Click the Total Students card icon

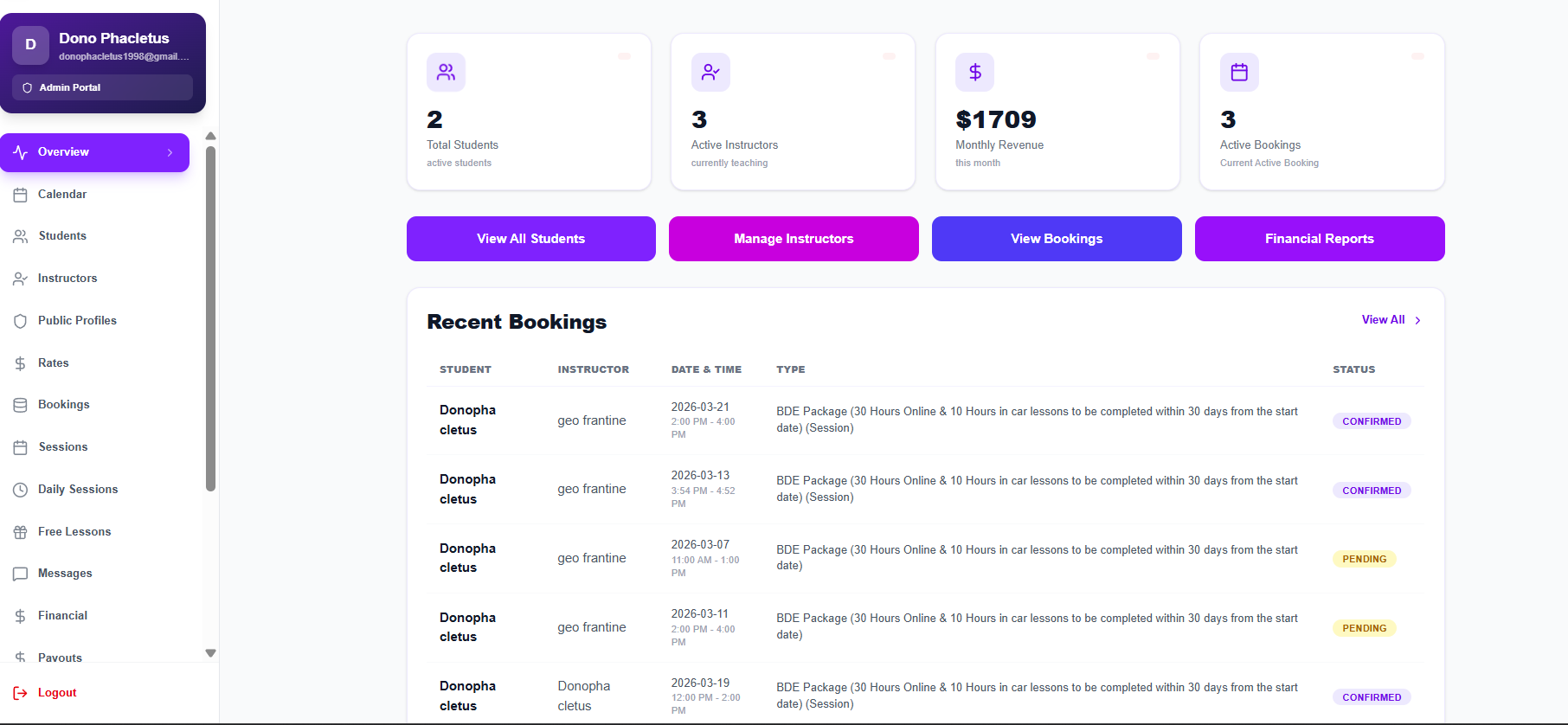pos(446,72)
